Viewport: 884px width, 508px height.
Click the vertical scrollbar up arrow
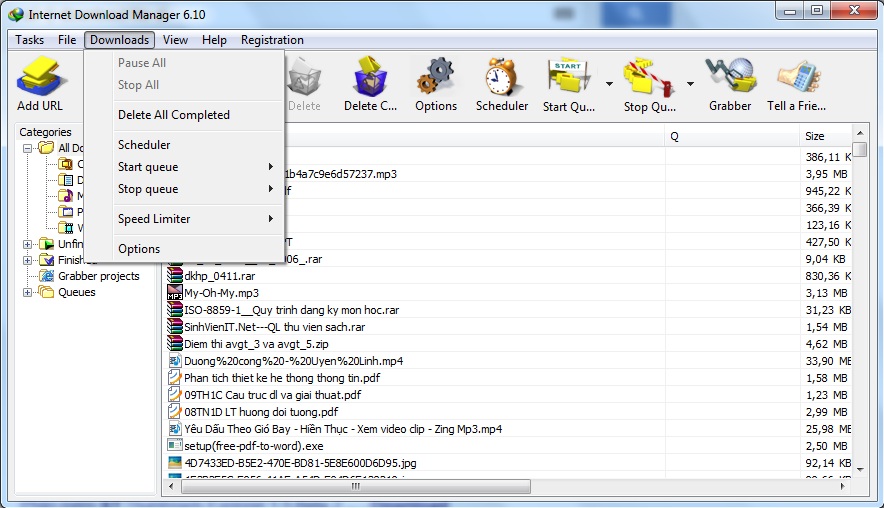pos(860,133)
